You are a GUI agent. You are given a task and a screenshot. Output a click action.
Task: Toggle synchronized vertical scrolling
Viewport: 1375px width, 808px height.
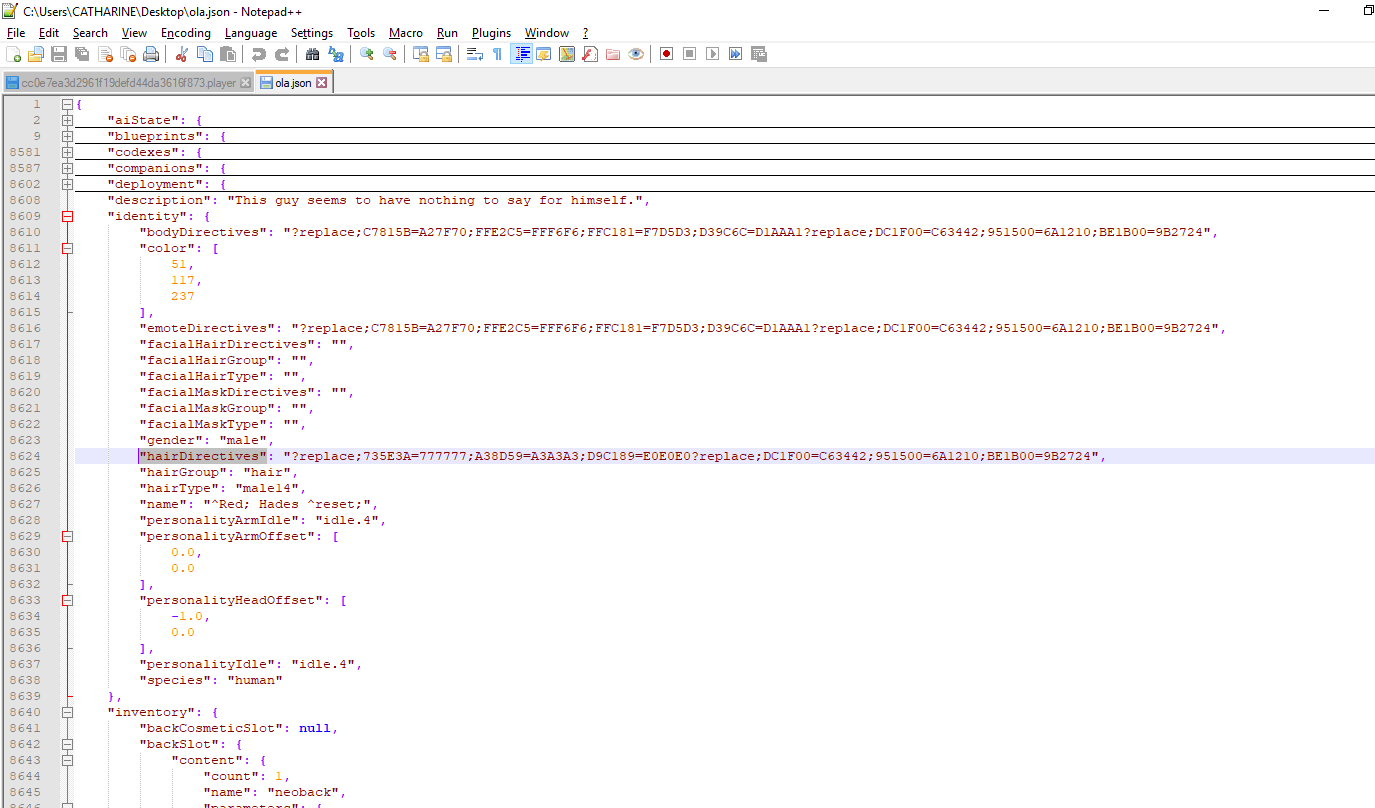[x=421, y=54]
